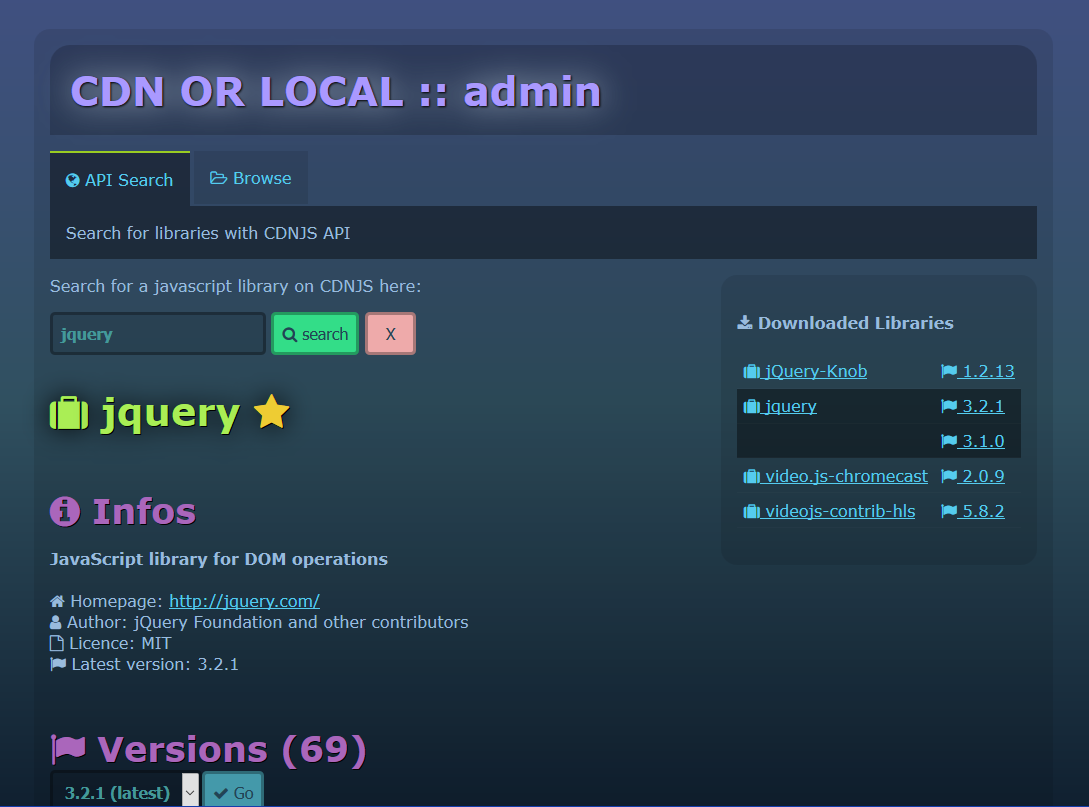Click the magnifier icon in search button
1089x807 pixels.
pos(290,335)
